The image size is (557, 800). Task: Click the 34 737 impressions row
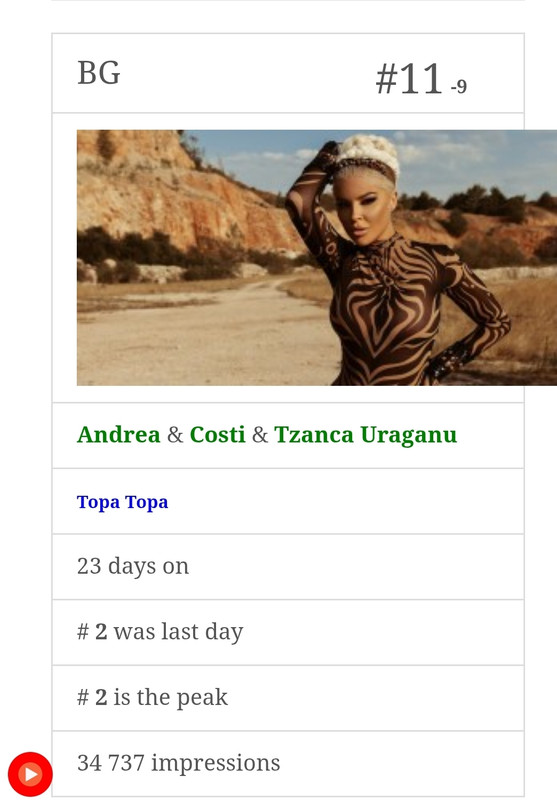(x=288, y=763)
